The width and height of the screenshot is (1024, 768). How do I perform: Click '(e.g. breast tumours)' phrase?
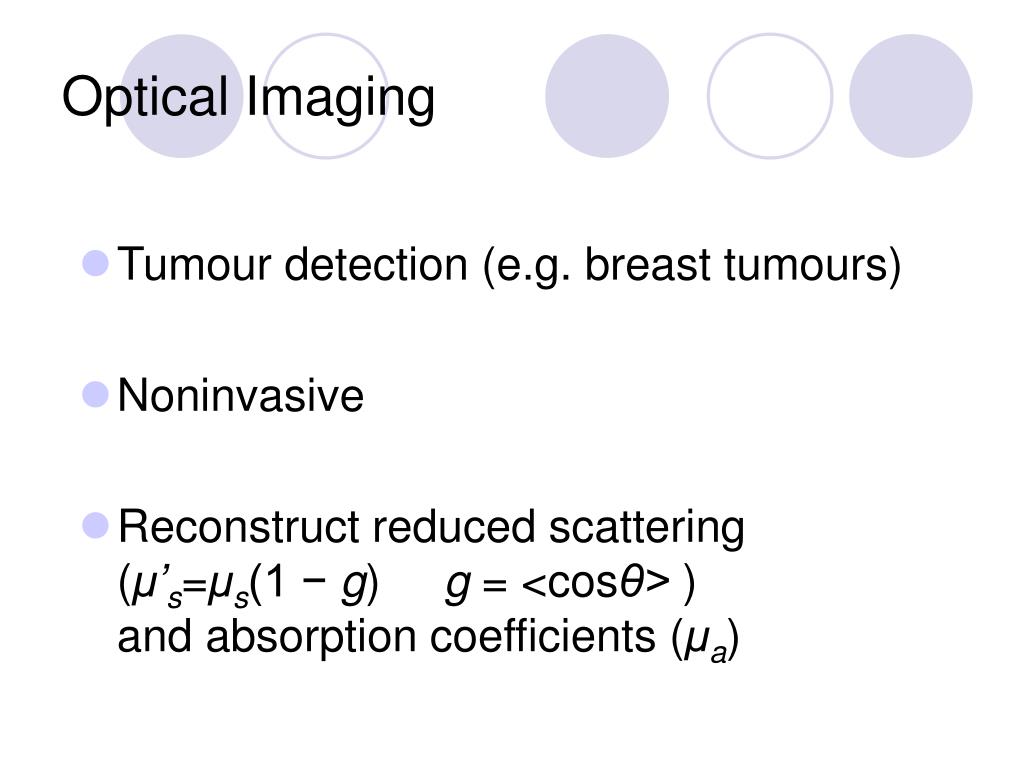point(692,265)
